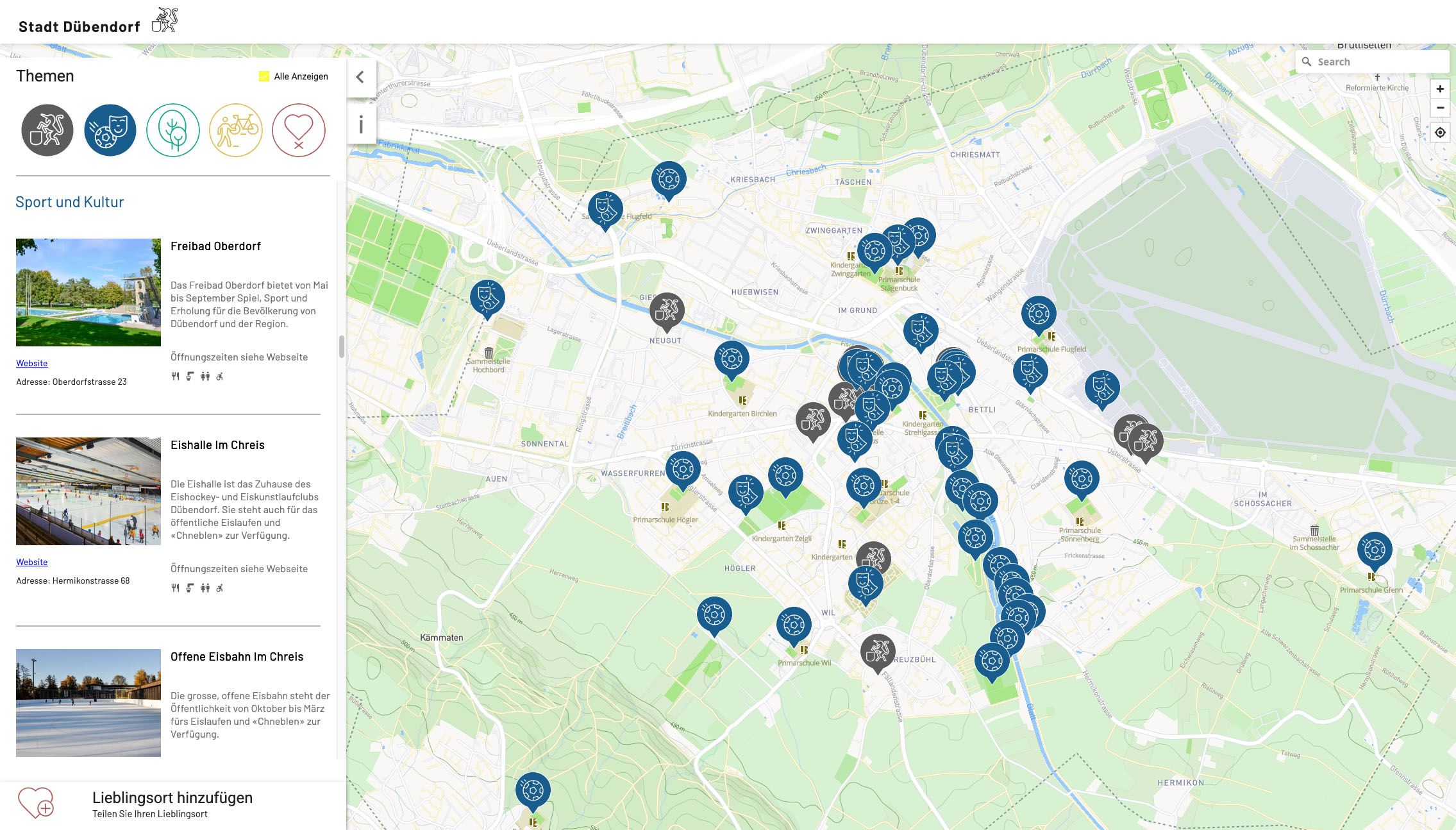This screenshot has width=1456, height=830.
Task: Click the gray map marker at Neugut
Action: [667, 310]
